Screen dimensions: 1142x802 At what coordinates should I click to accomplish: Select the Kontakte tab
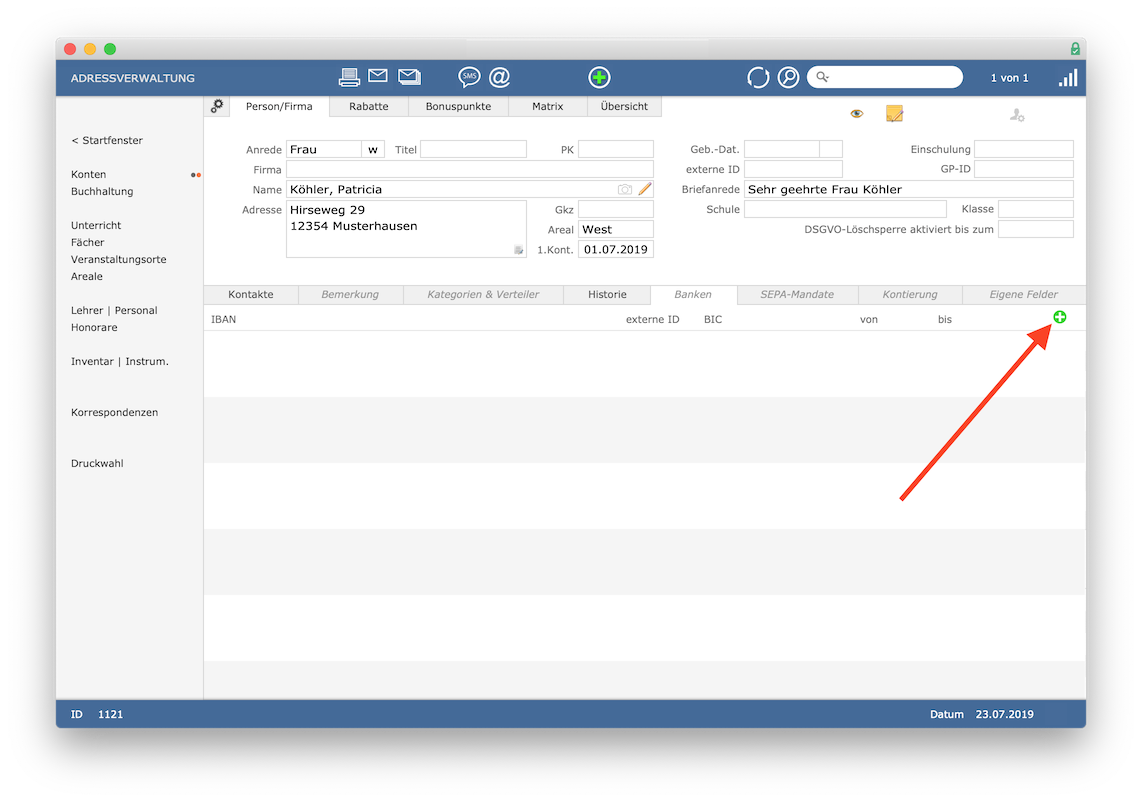(x=251, y=294)
